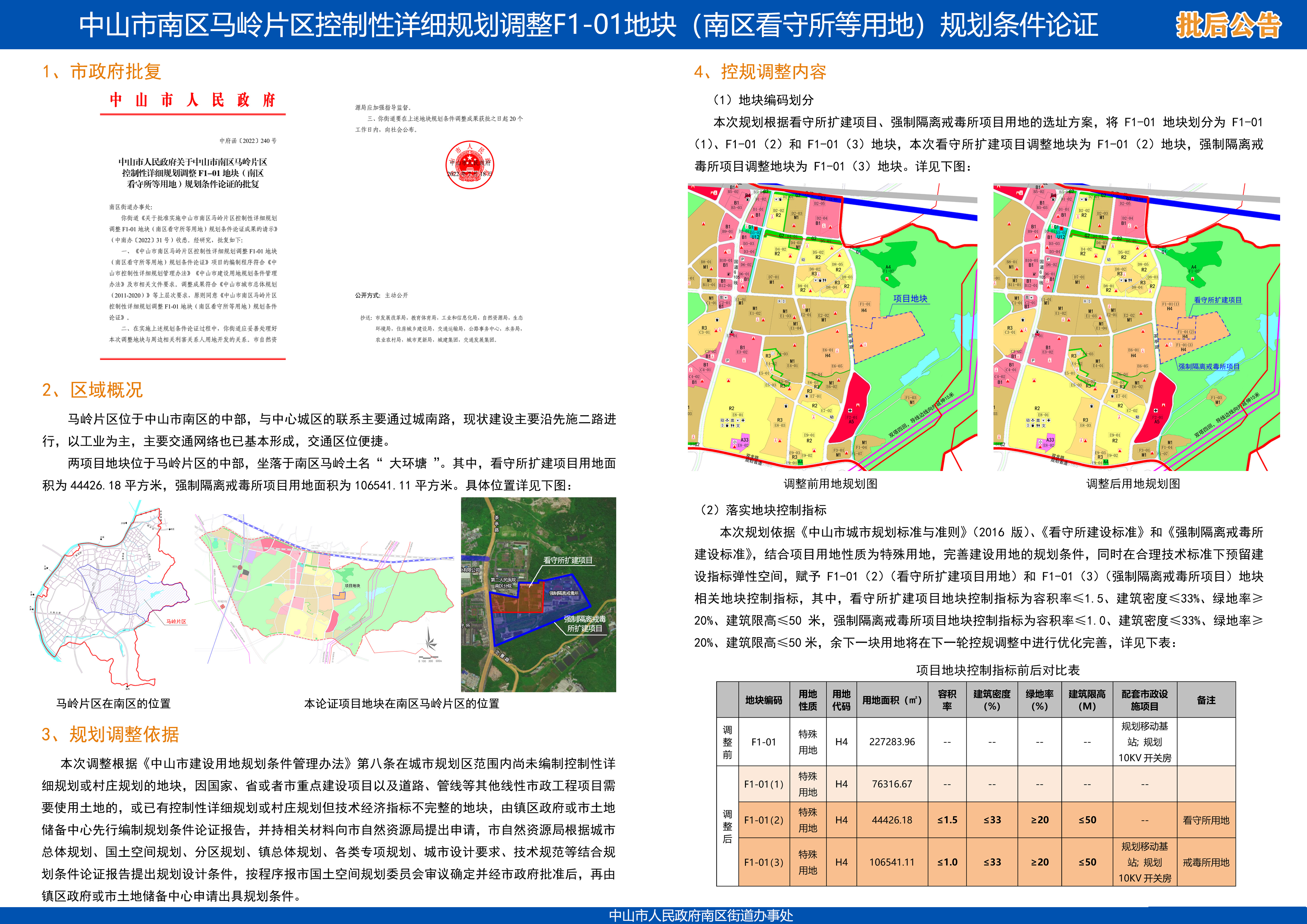Click the line 公开方式：主动公开
The image size is (1307, 924).
pos(381,295)
